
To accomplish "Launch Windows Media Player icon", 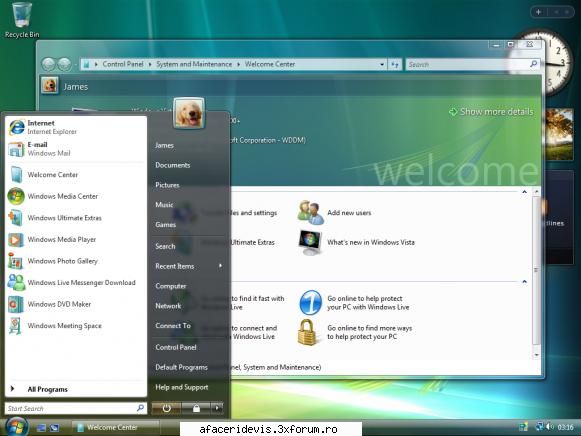I will pyautogui.click(x=16, y=240).
